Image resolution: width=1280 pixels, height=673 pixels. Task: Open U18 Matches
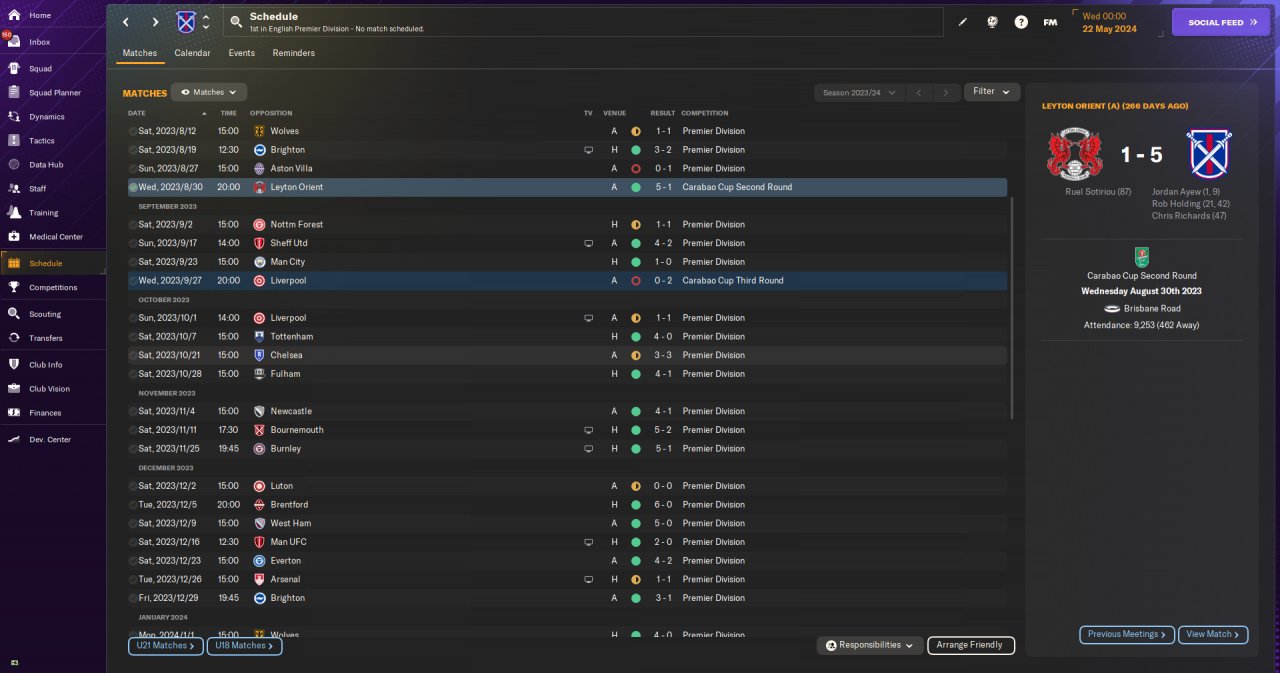click(245, 646)
